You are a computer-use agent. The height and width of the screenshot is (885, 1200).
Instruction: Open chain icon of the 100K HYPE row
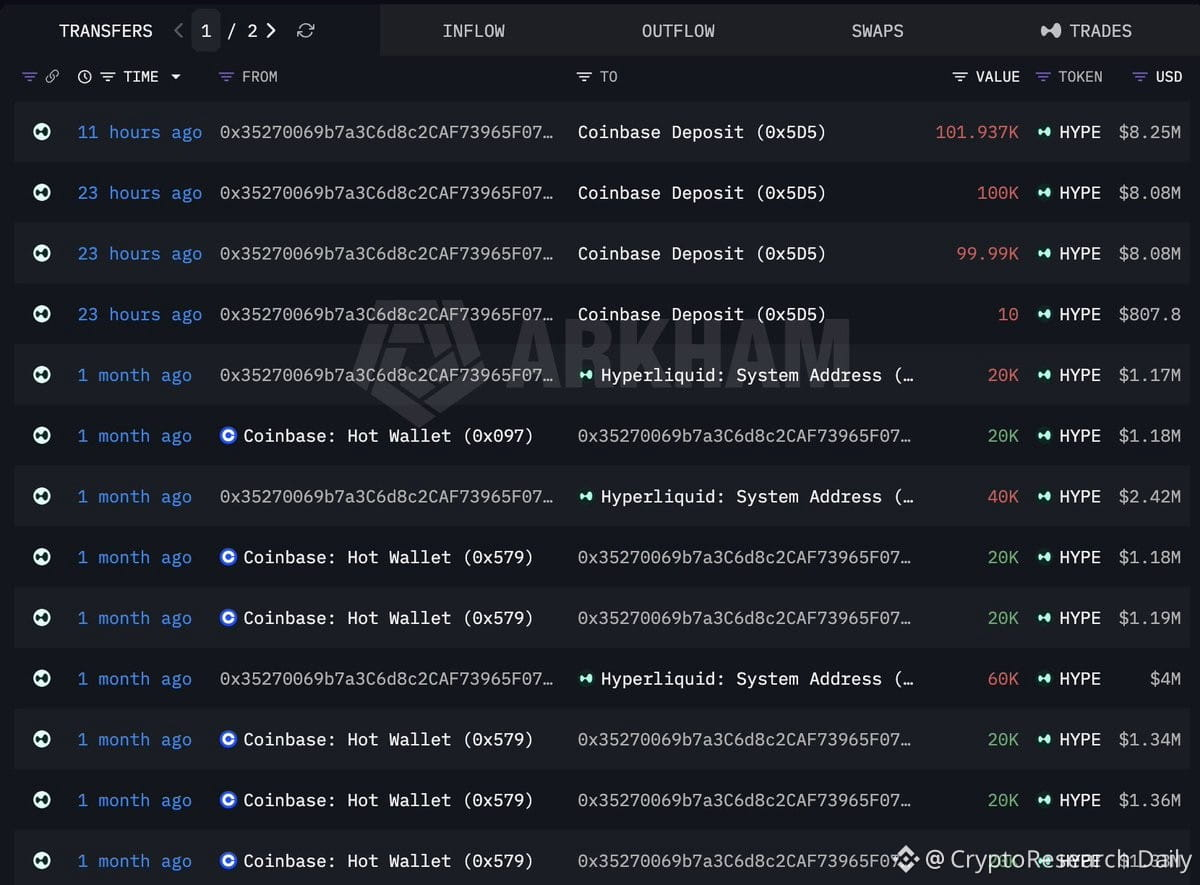[42, 192]
